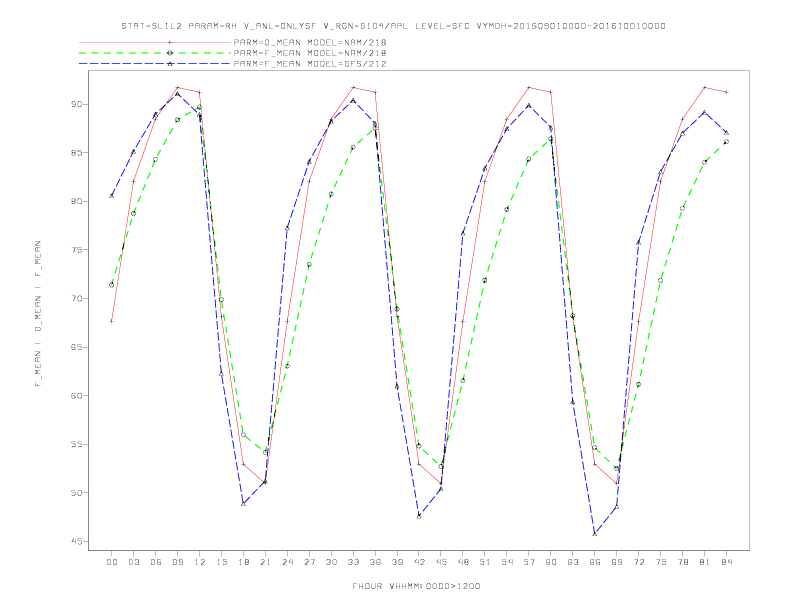Click x-axis forecast hour label 42
This screenshot has width=792, height=612.
[x=419, y=562]
